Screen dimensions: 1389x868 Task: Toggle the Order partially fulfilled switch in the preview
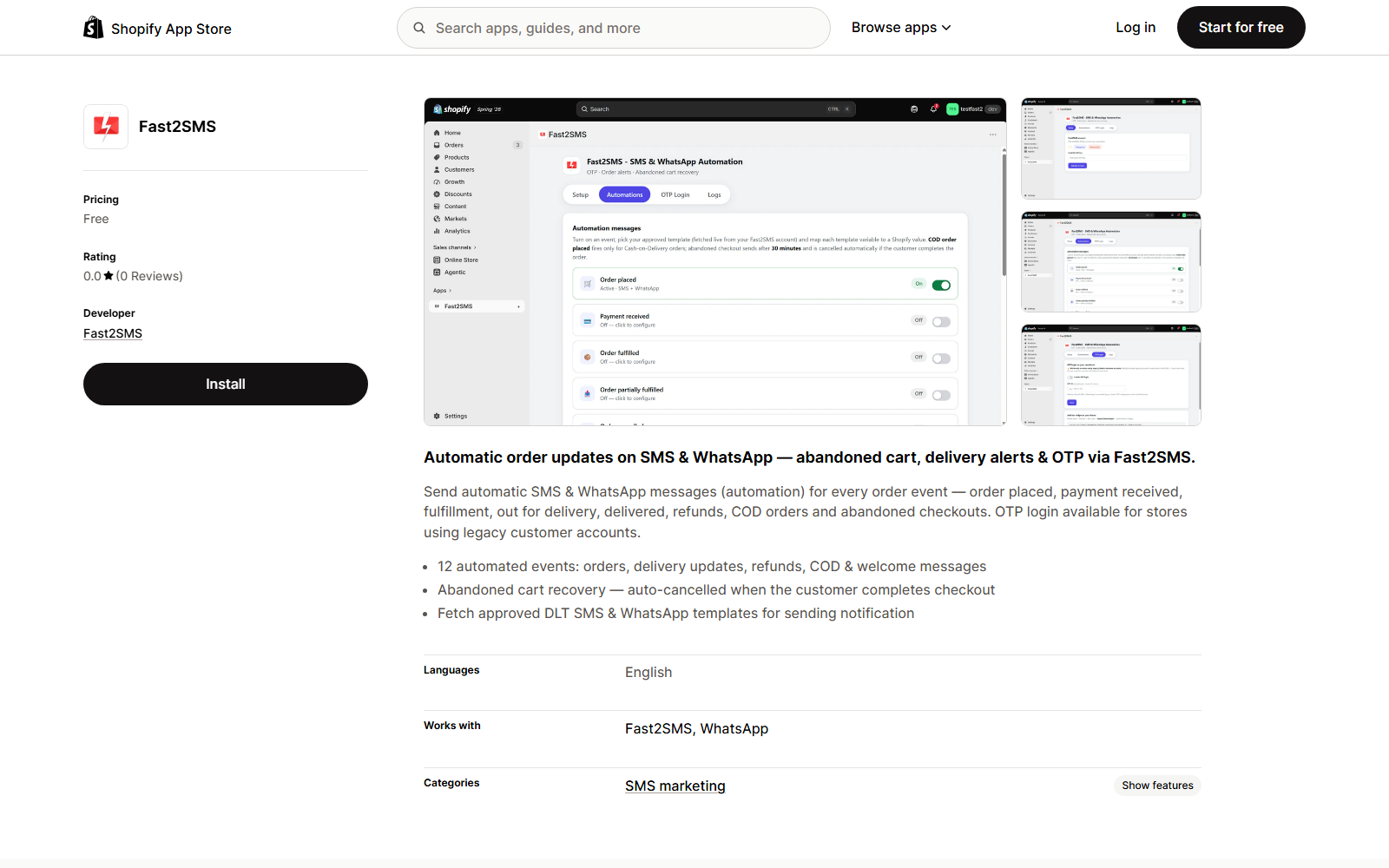[941, 395]
